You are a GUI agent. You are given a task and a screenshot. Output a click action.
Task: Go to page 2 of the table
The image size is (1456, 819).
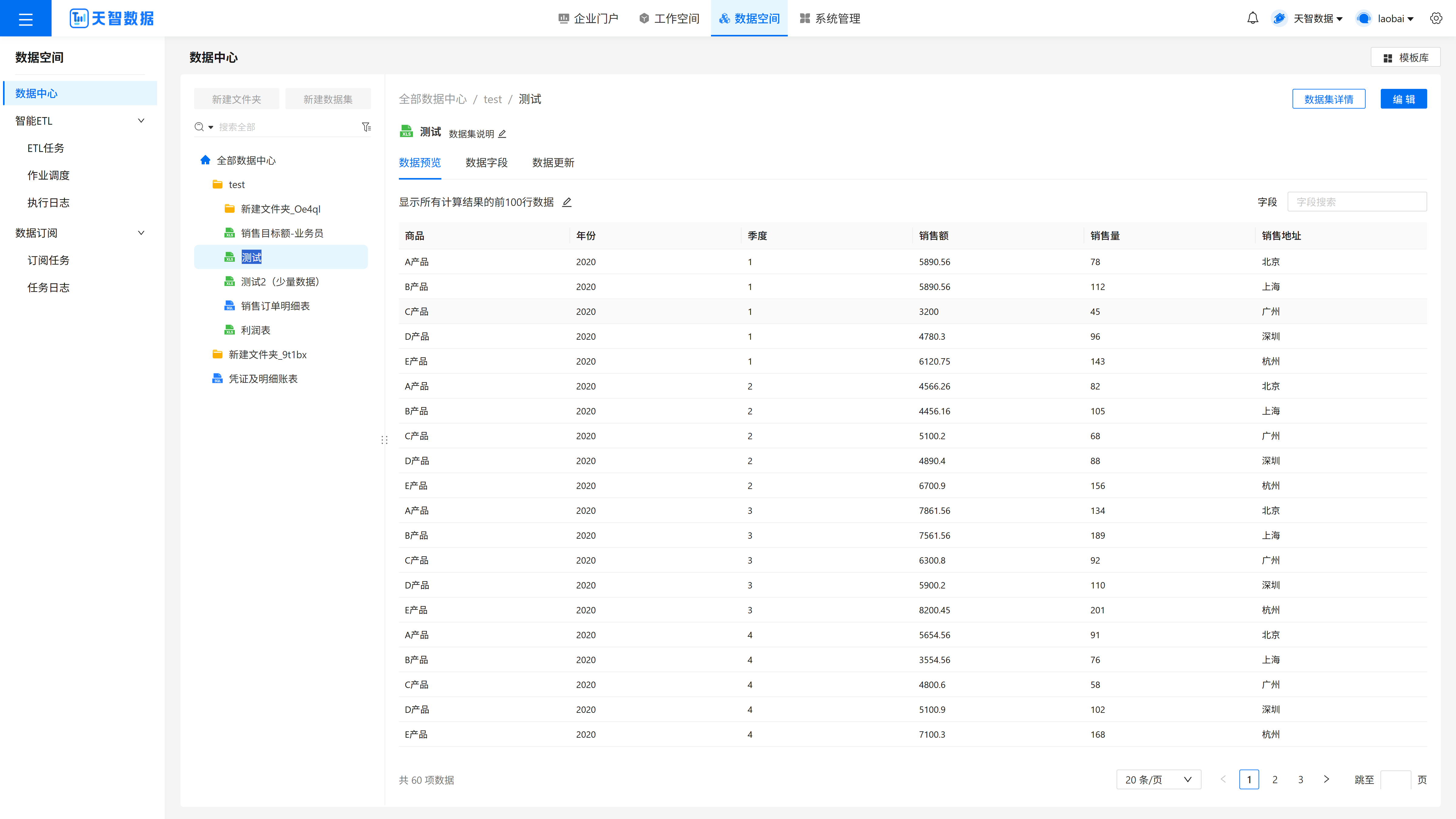click(1275, 780)
